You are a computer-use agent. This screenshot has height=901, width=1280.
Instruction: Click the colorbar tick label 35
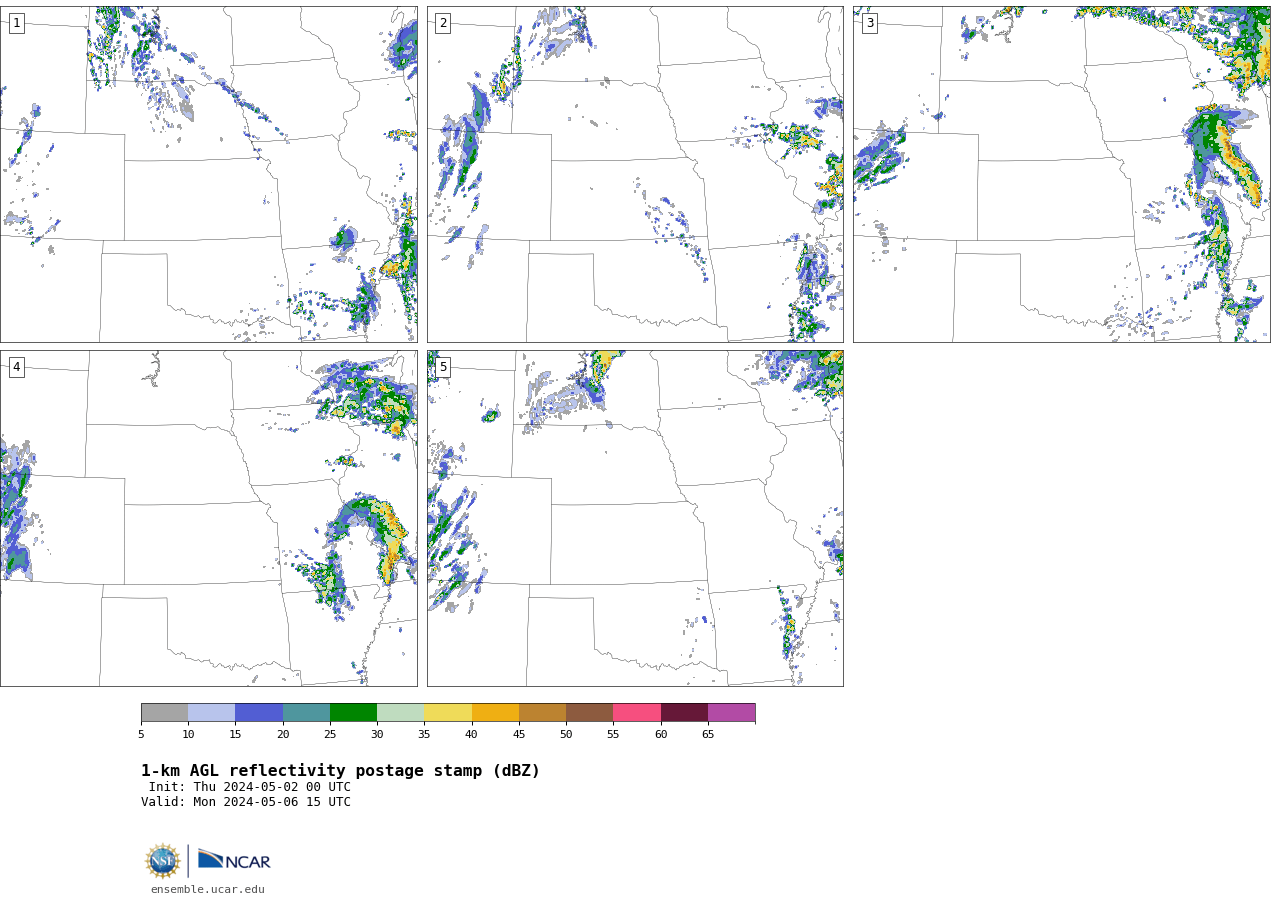tap(424, 735)
